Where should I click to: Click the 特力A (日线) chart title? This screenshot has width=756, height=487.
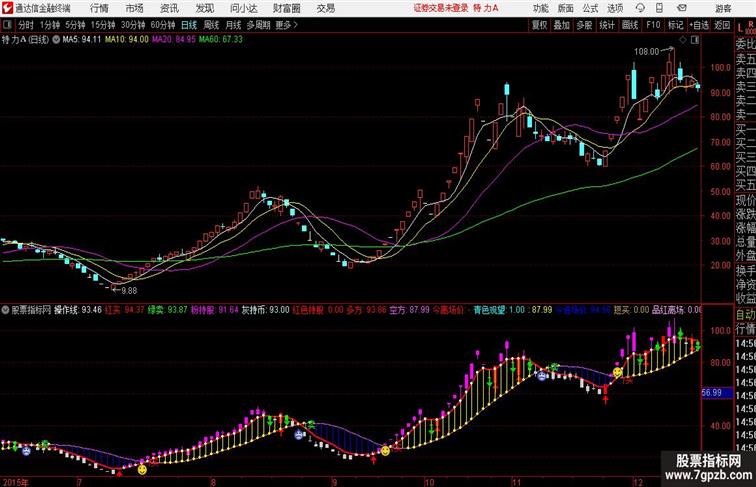pyautogui.click(x=26, y=40)
